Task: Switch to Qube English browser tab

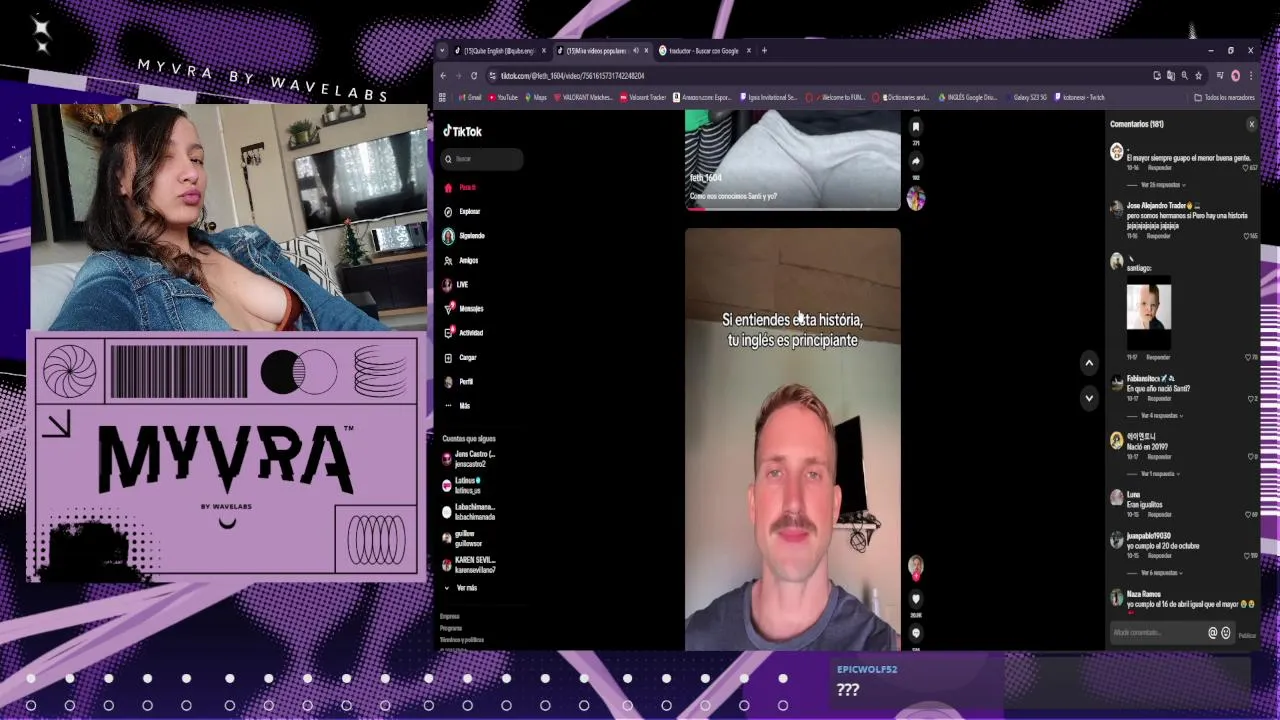Action: (499, 50)
